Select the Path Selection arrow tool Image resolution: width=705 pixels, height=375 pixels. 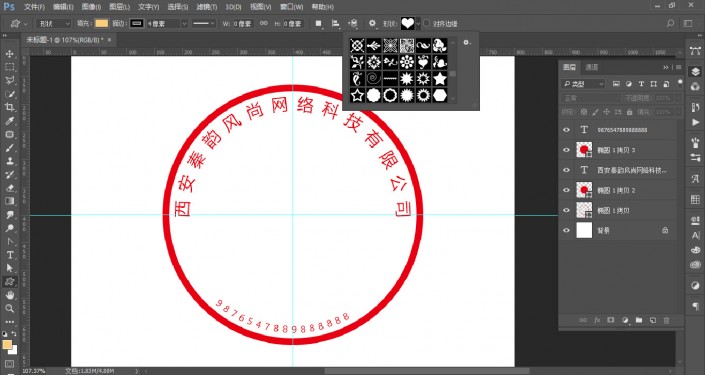point(9,268)
